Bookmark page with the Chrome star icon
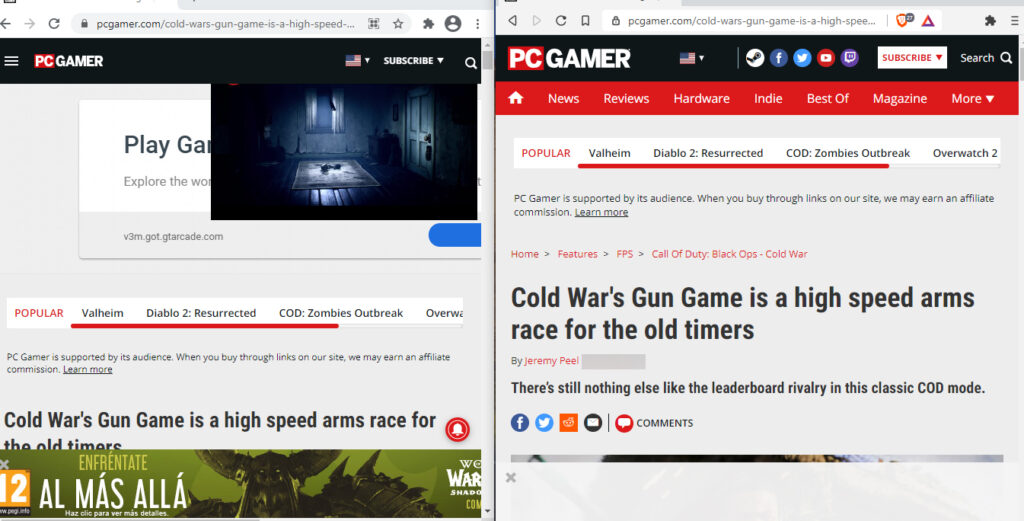This screenshot has width=1024, height=521. tap(398, 23)
